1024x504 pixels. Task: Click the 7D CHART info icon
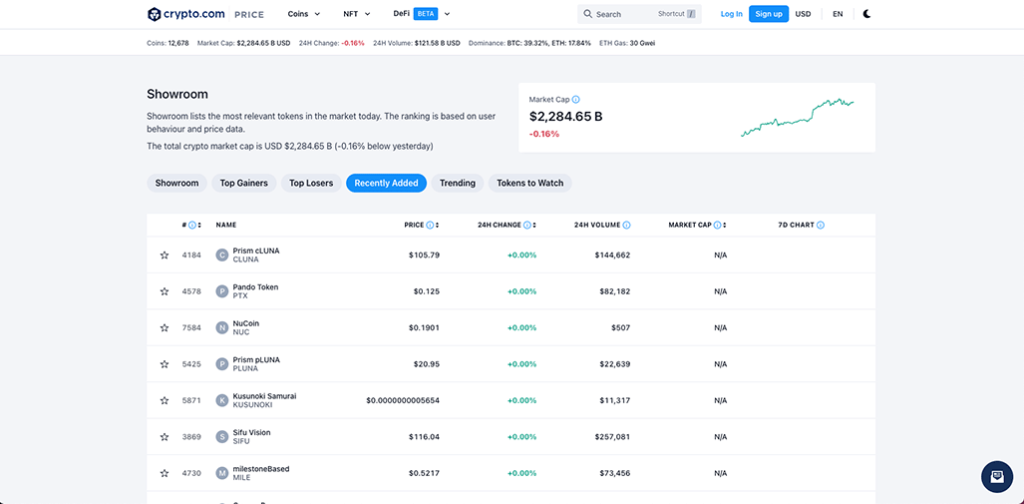820,225
